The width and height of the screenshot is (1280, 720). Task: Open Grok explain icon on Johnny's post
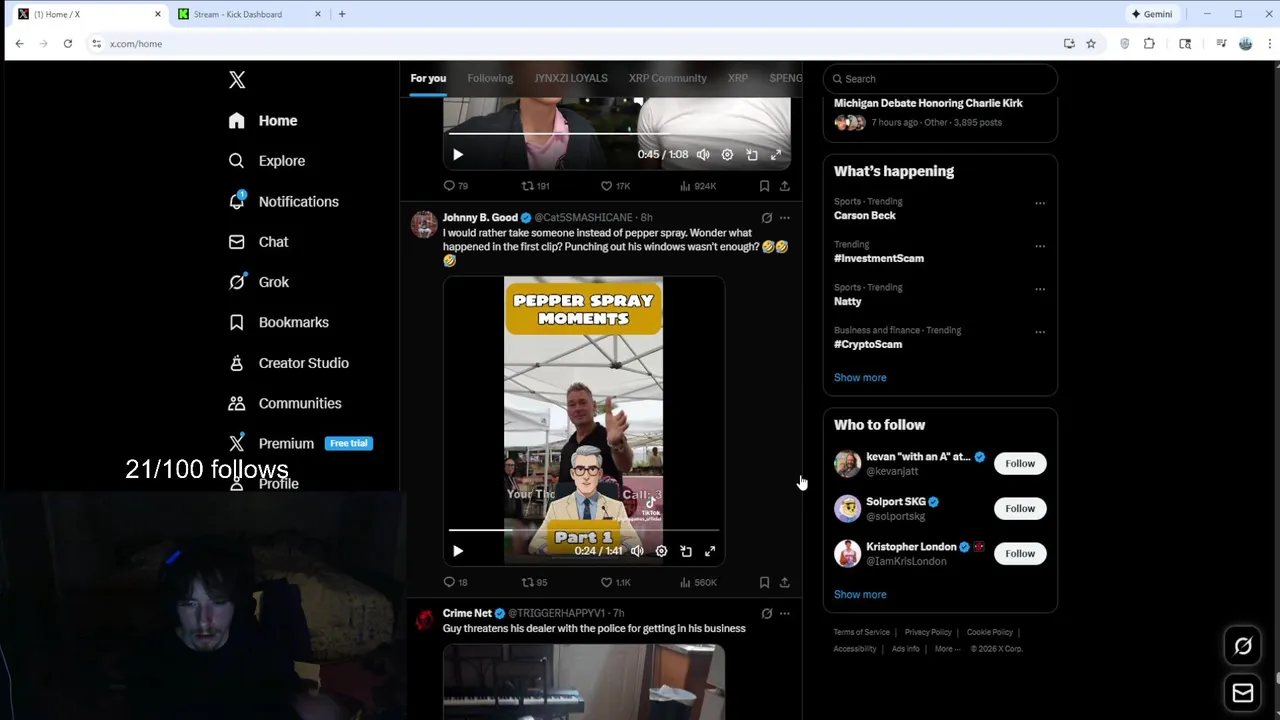(x=767, y=218)
